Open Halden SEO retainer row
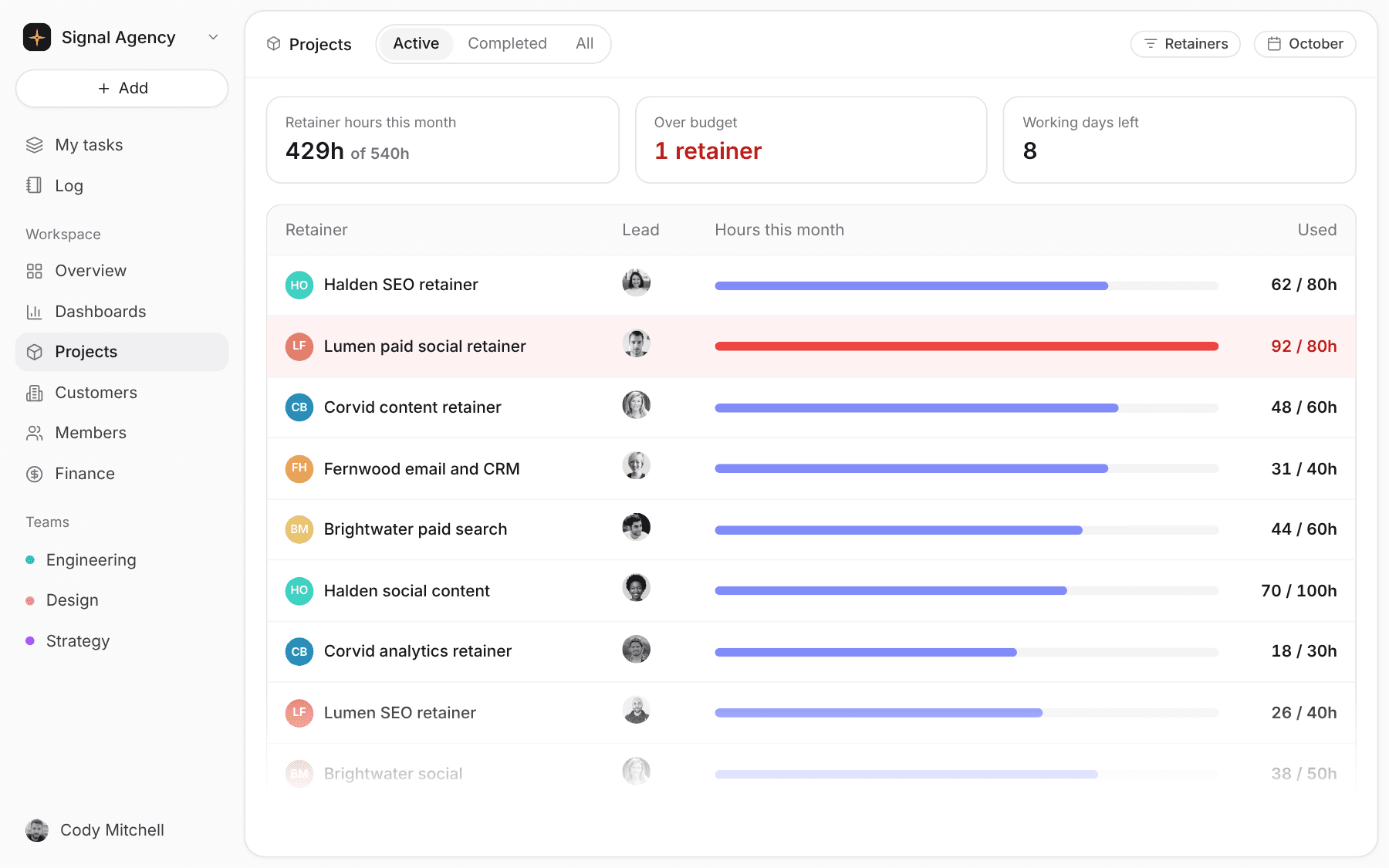Screen dimensions: 1389x868 (811, 285)
